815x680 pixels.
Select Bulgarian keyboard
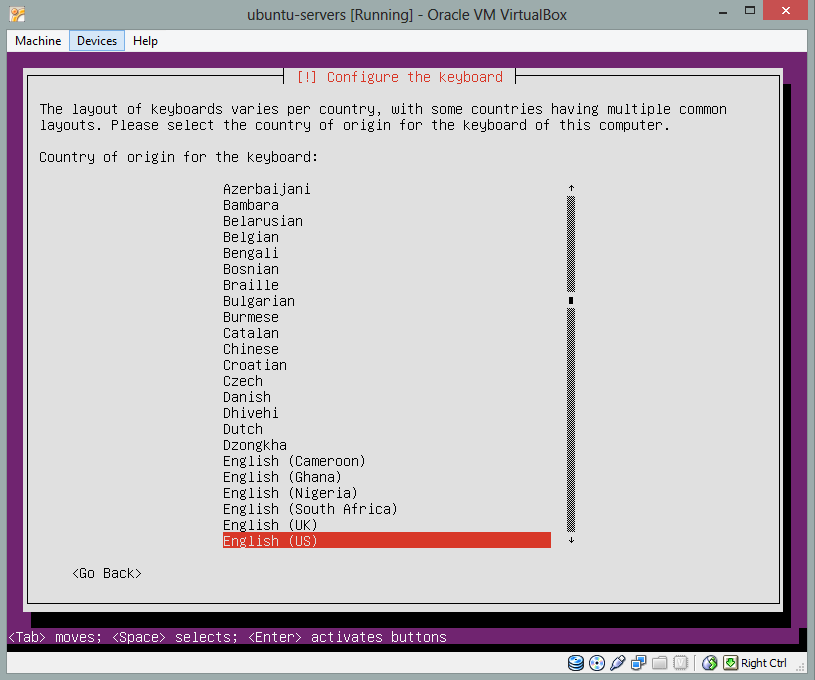pos(259,301)
